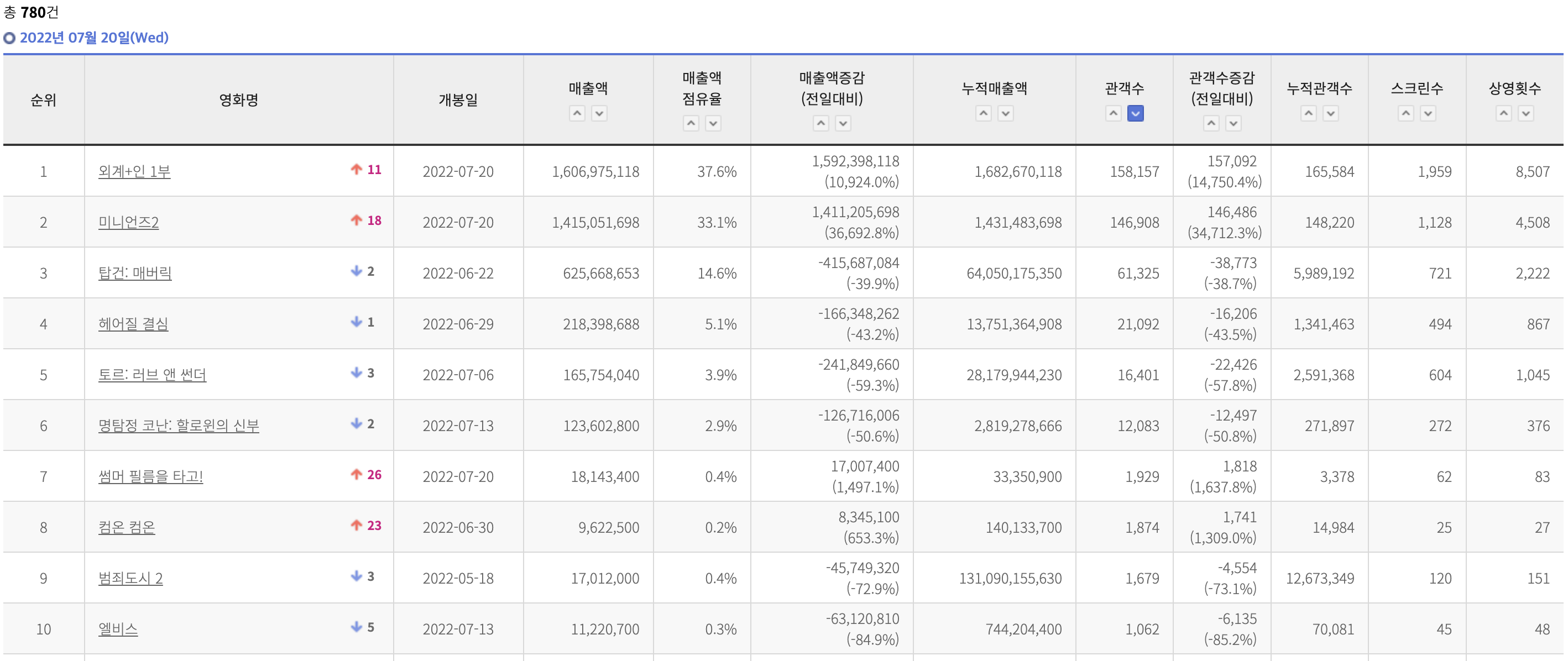Click the 2022년 07월 20일 date heading

94,38
